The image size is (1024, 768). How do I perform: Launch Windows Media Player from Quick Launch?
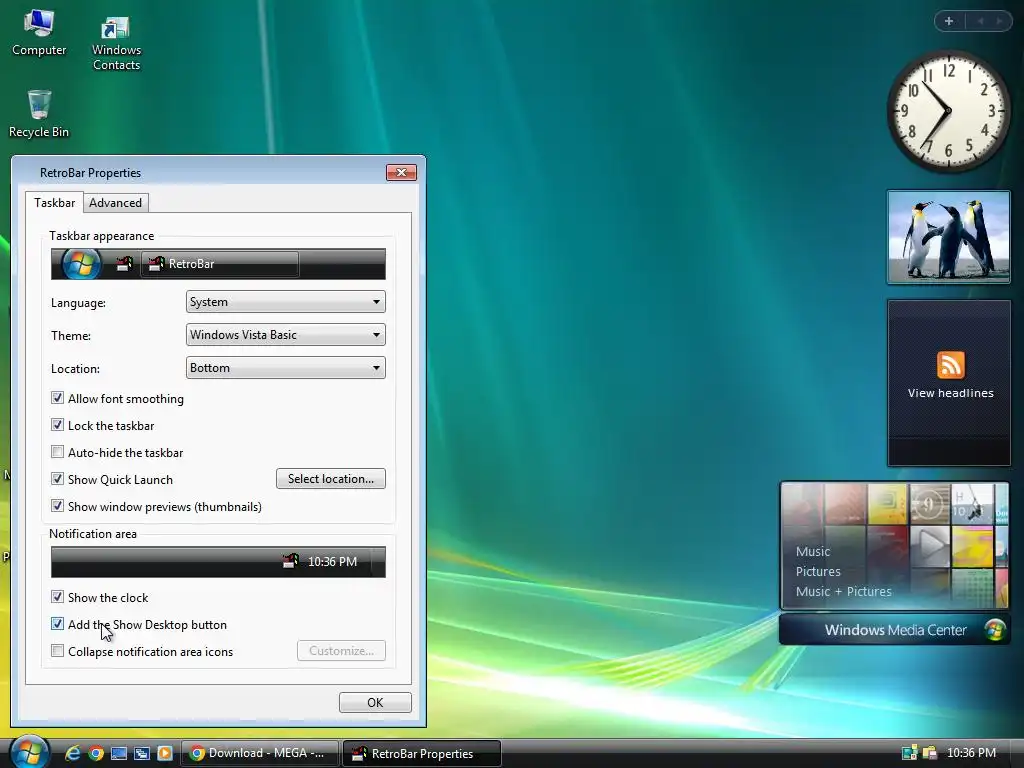point(165,753)
